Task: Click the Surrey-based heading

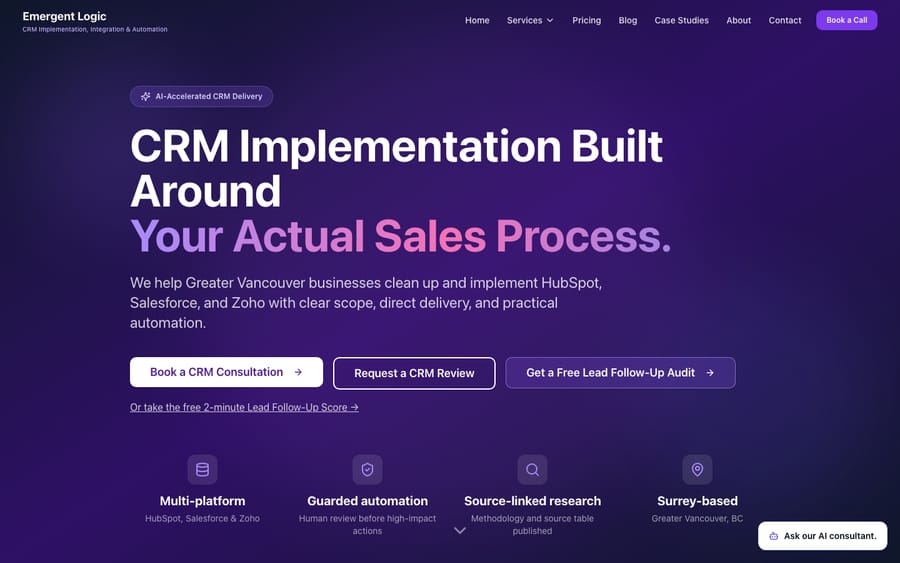Action: (x=697, y=501)
